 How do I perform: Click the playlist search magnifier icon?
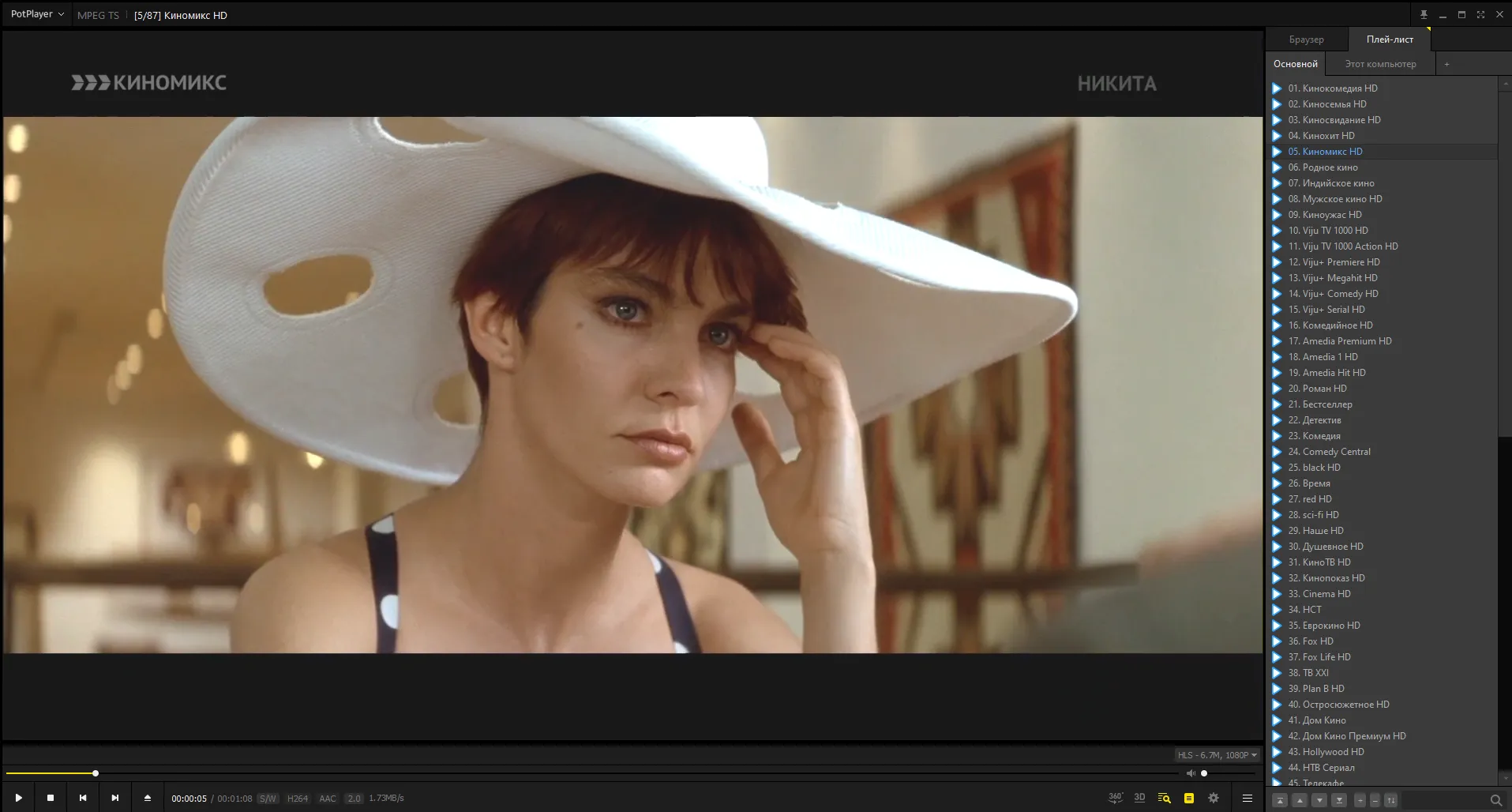click(1495, 800)
